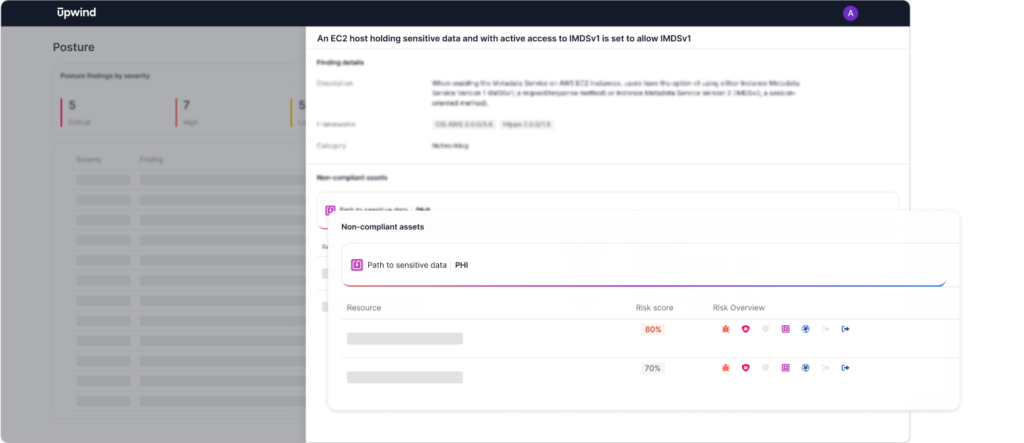Click the Resource column header

(364, 308)
